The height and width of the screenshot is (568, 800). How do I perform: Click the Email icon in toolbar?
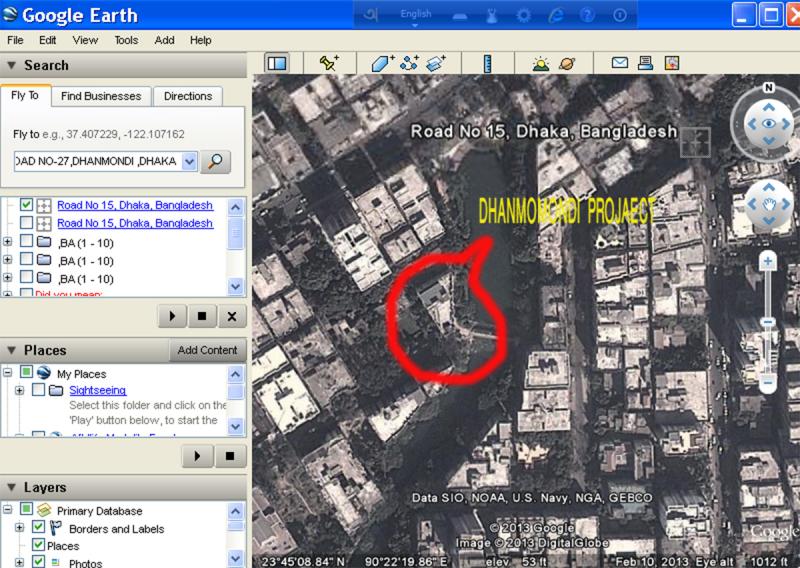pyautogui.click(x=620, y=63)
